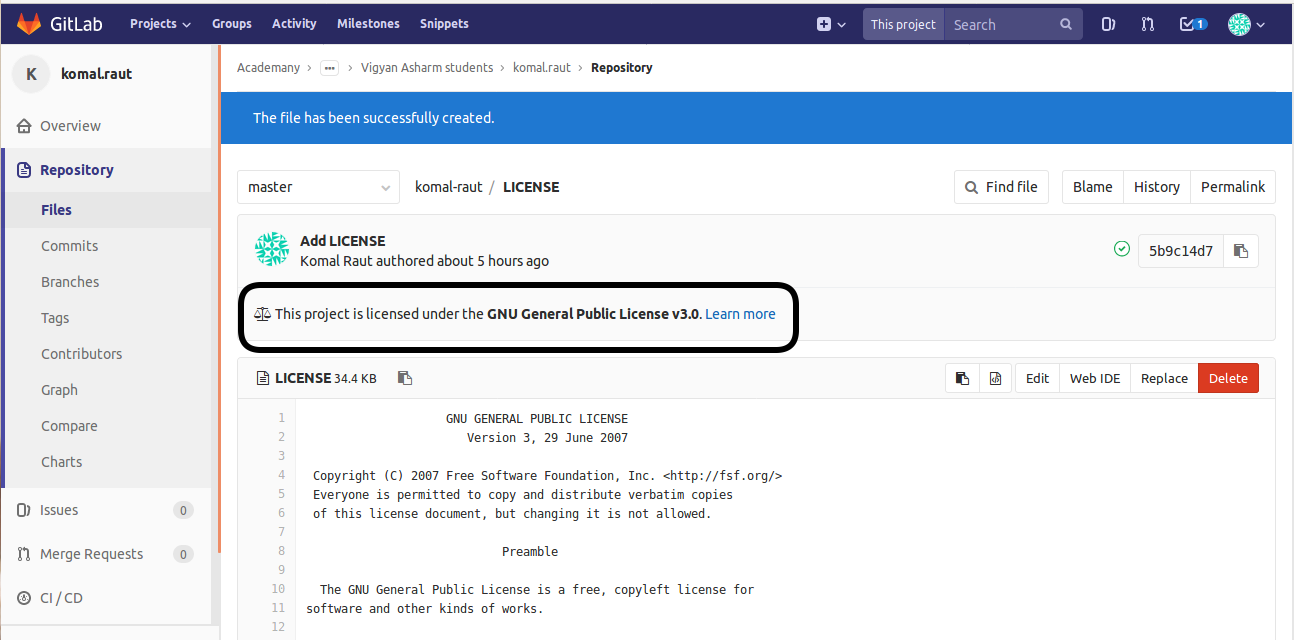Viewport: 1294px width, 640px height.
Task: Click Academany in the breadcrumb
Action: 268,68
